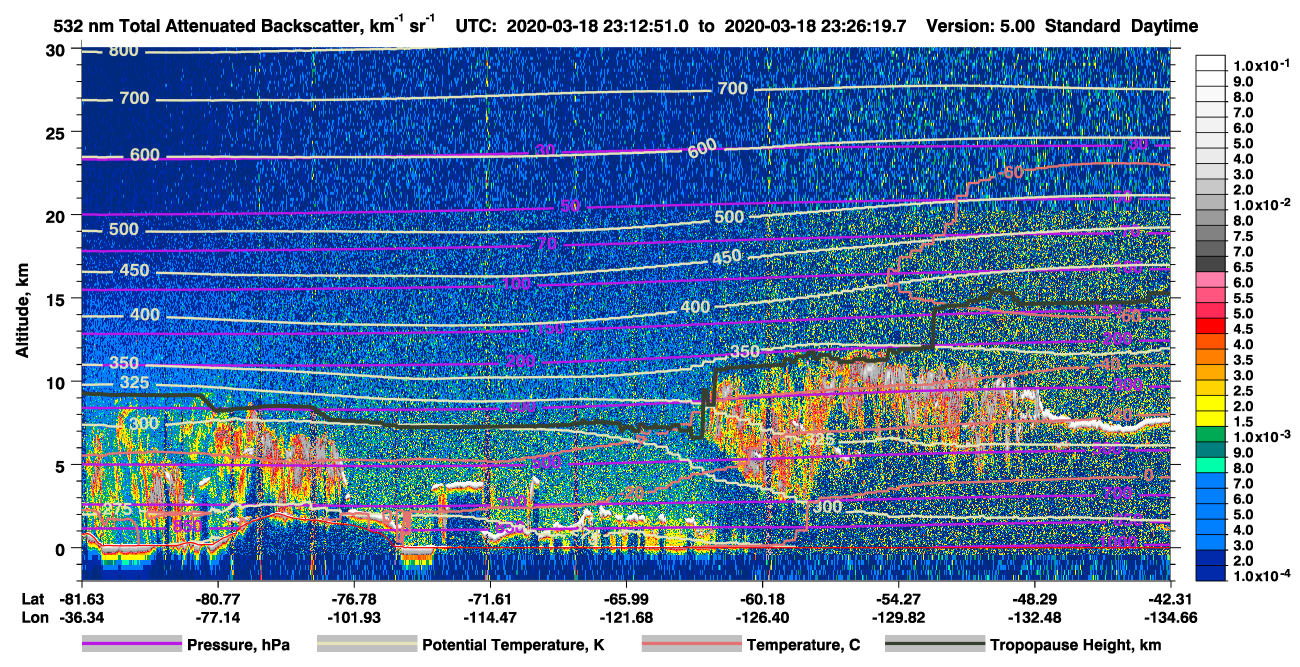Click altitude tick label 20
The image size is (1300, 667).
click(57, 215)
